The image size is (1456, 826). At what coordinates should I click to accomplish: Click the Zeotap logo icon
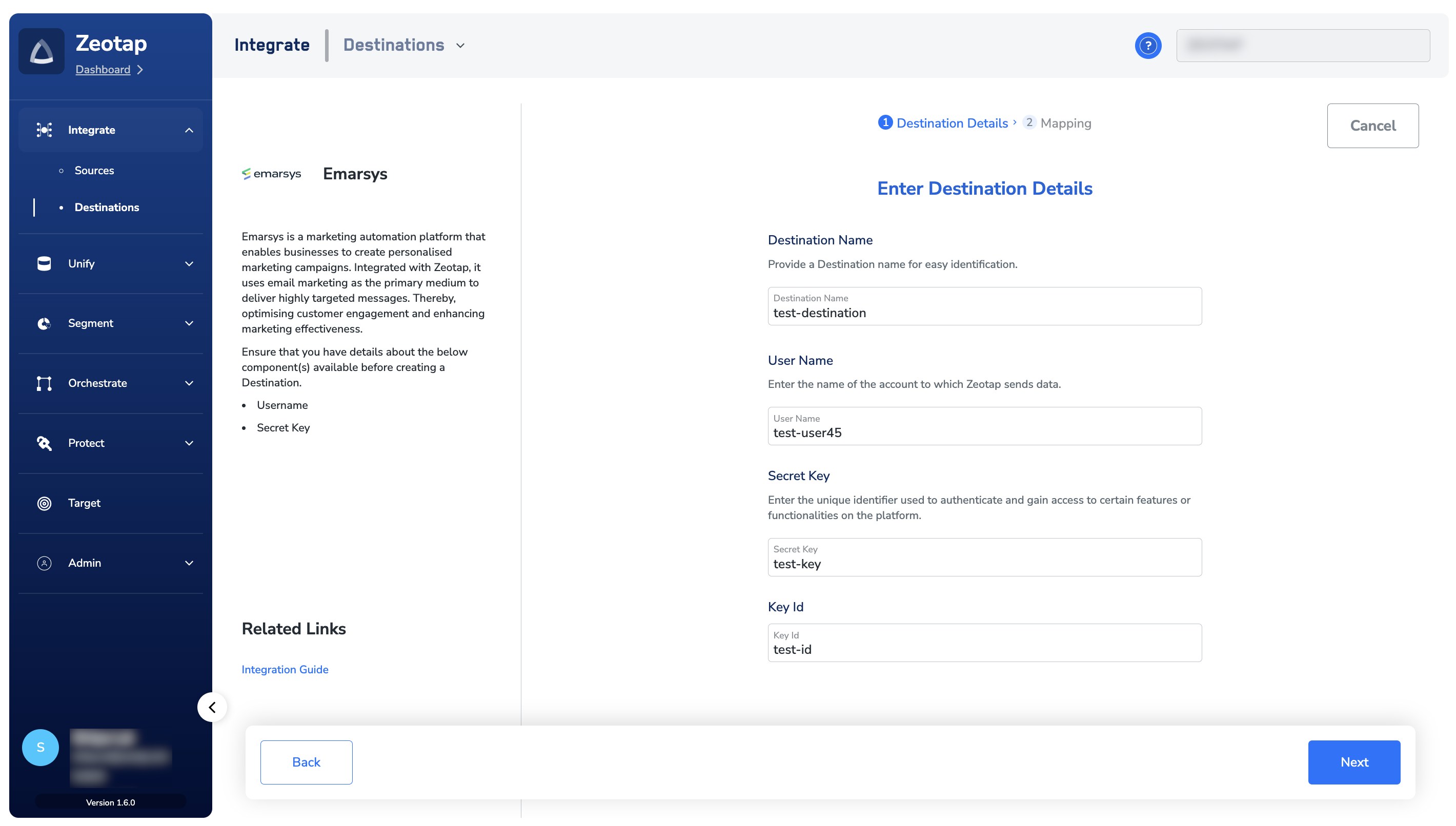[42, 52]
